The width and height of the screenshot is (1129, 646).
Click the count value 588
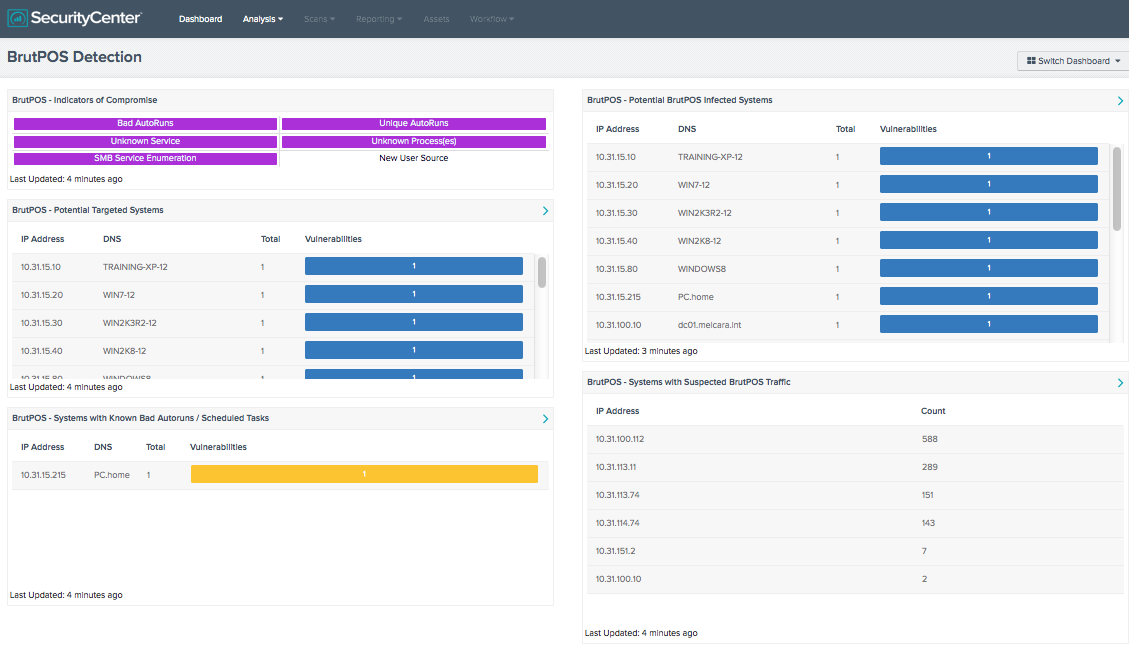(930, 439)
